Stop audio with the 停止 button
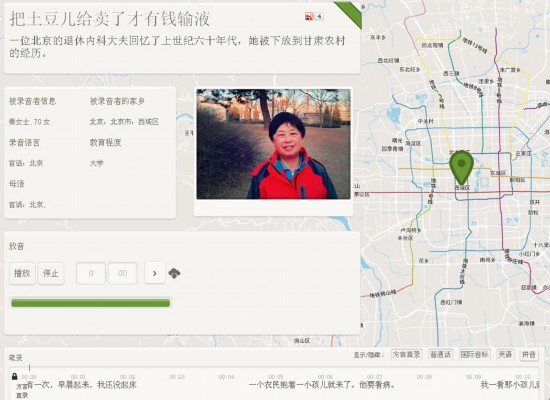Viewport: 550px width, 400px height. pos(51,273)
